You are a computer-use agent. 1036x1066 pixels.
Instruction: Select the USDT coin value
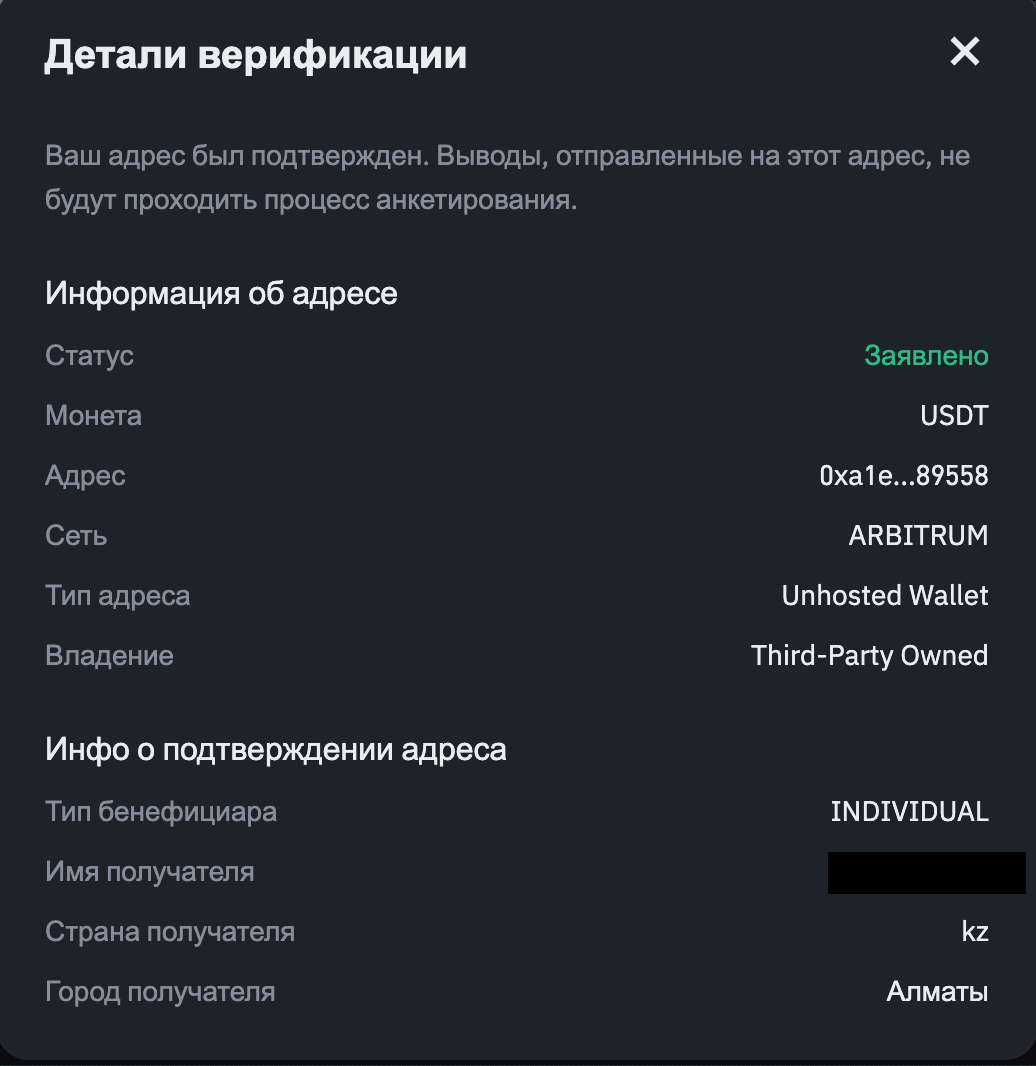tap(954, 415)
